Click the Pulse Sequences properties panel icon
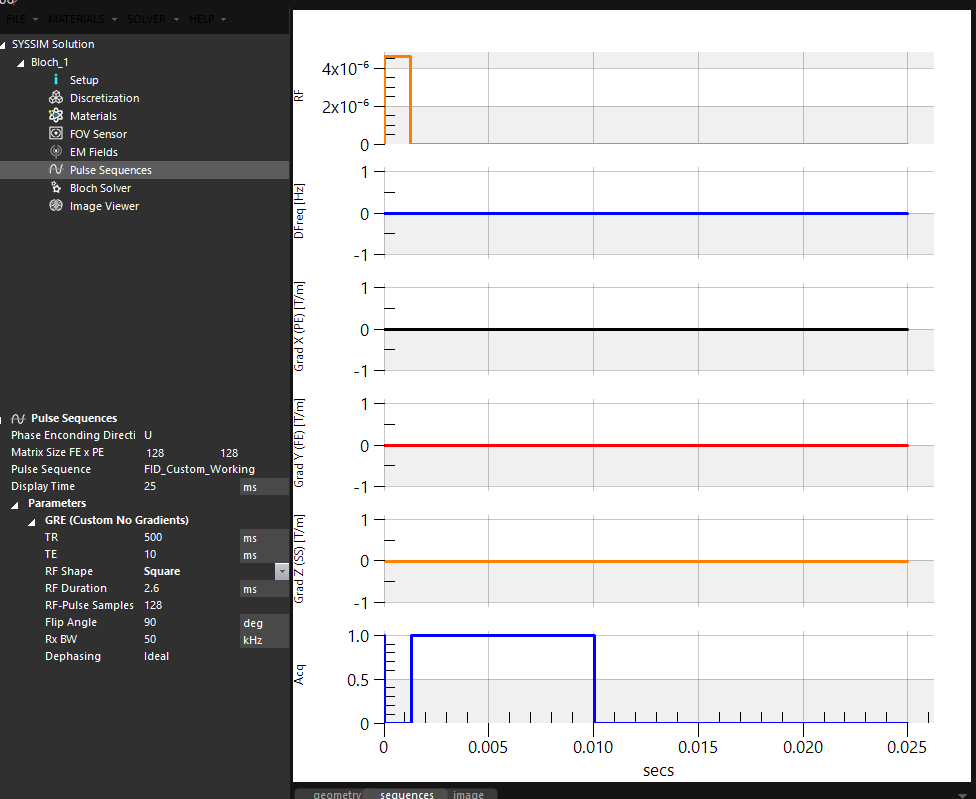Viewport: 976px width, 799px height. (18, 419)
